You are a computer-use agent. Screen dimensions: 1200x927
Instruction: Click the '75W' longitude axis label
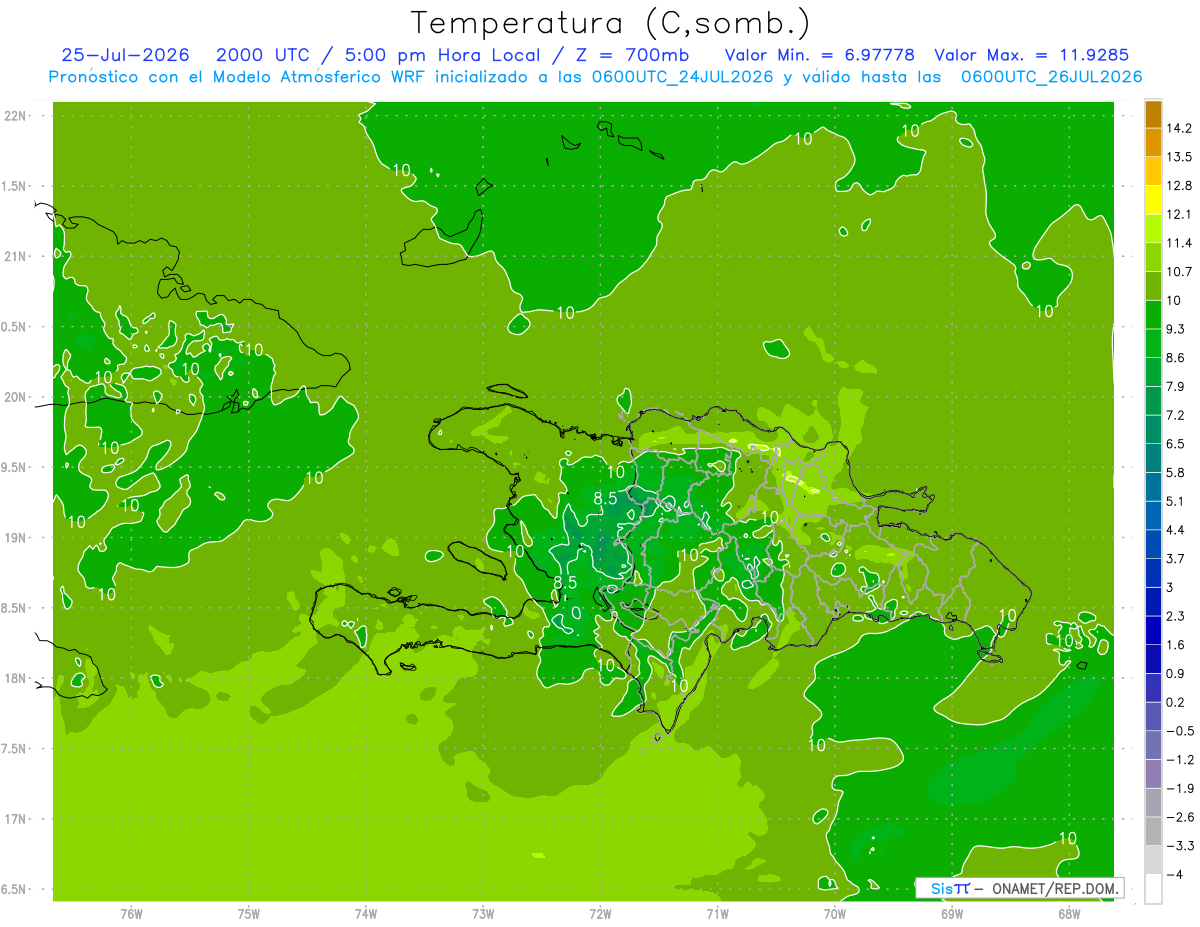tap(249, 914)
